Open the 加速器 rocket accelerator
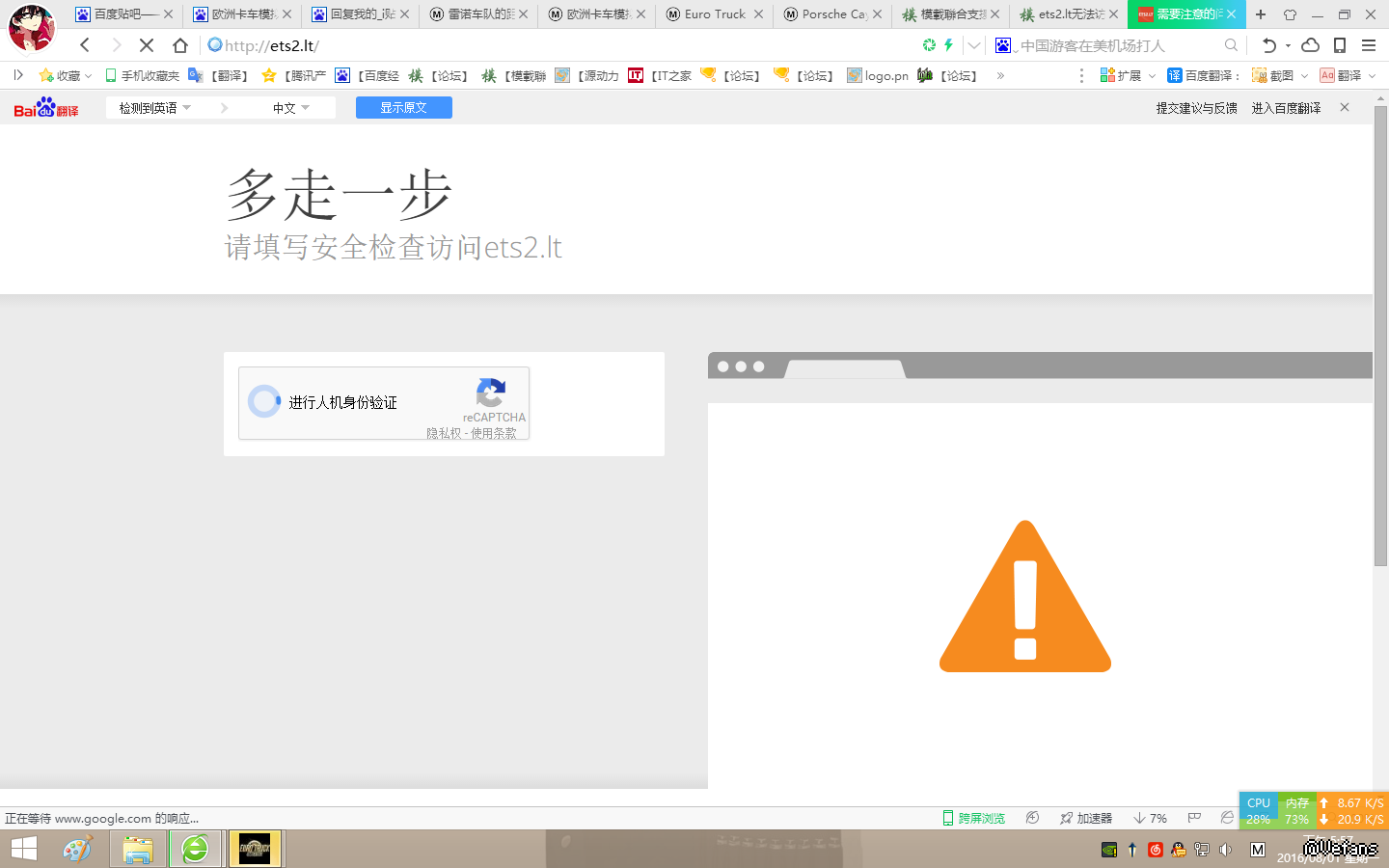Image resolution: width=1389 pixels, height=868 pixels. pyautogui.click(x=1086, y=818)
